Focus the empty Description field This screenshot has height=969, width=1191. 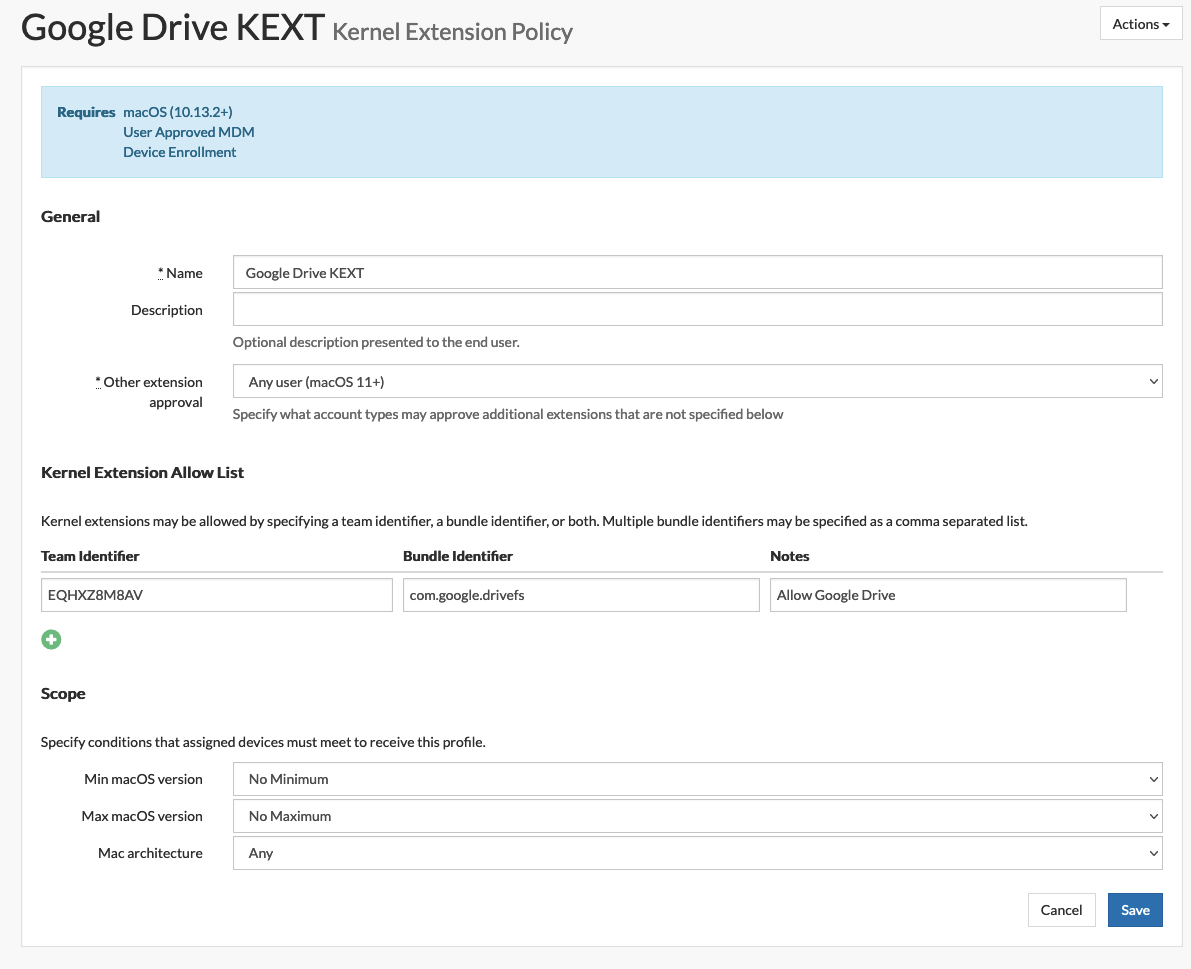pyautogui.click(x=697, y=309)
